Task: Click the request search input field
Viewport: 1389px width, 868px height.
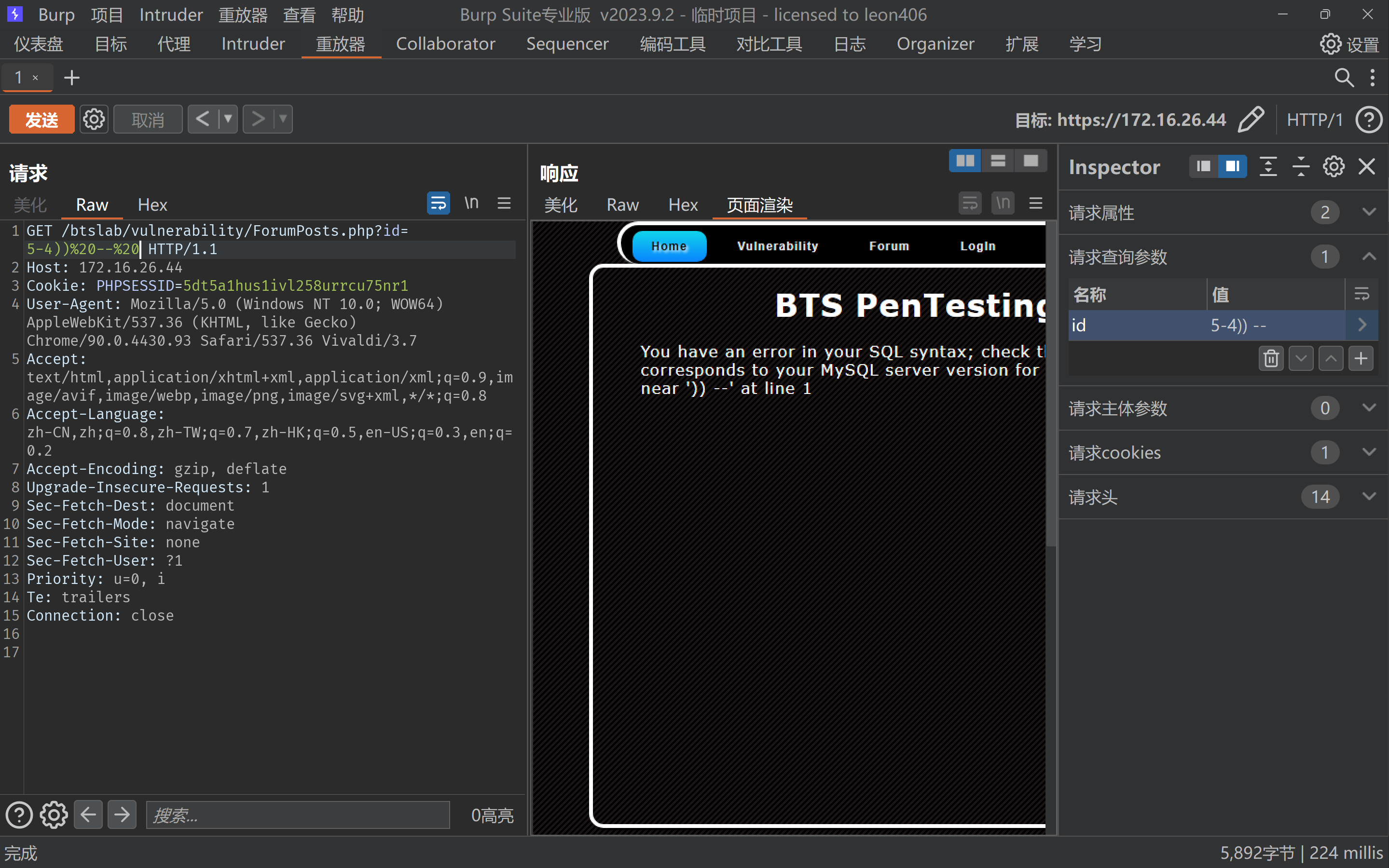Action: click(298, 815)
